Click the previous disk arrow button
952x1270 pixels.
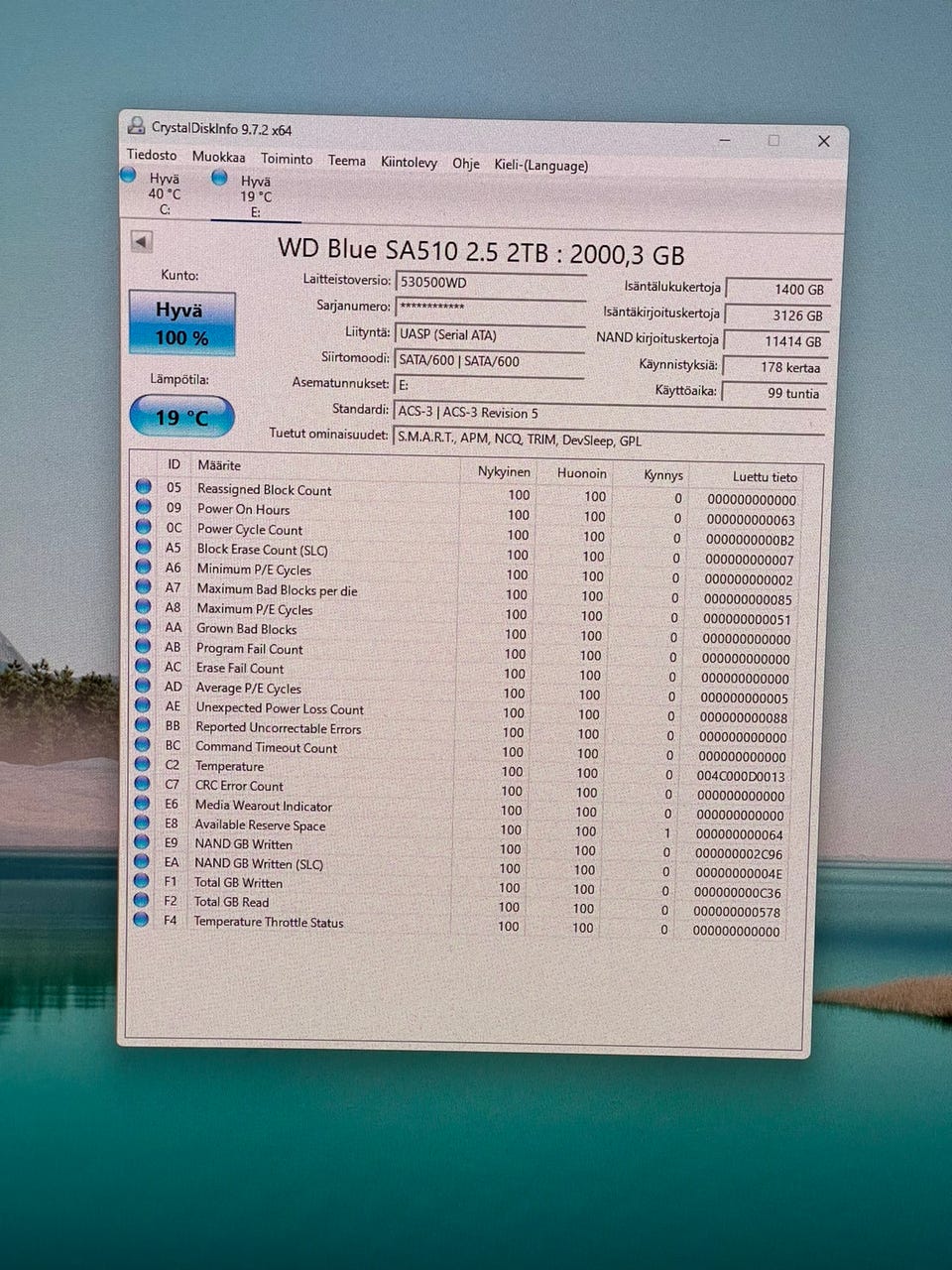141,242
